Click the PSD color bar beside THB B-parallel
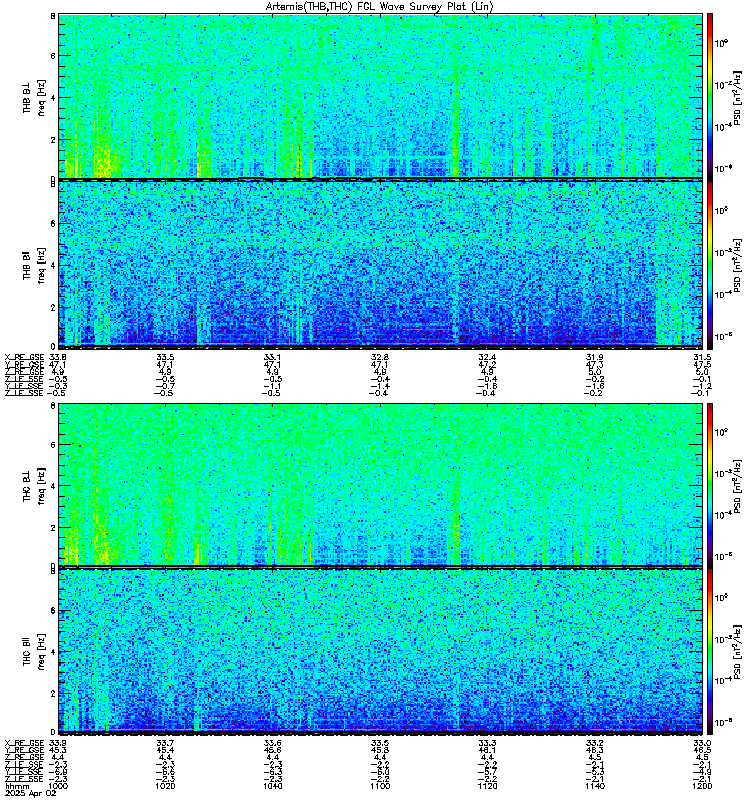 710,264
